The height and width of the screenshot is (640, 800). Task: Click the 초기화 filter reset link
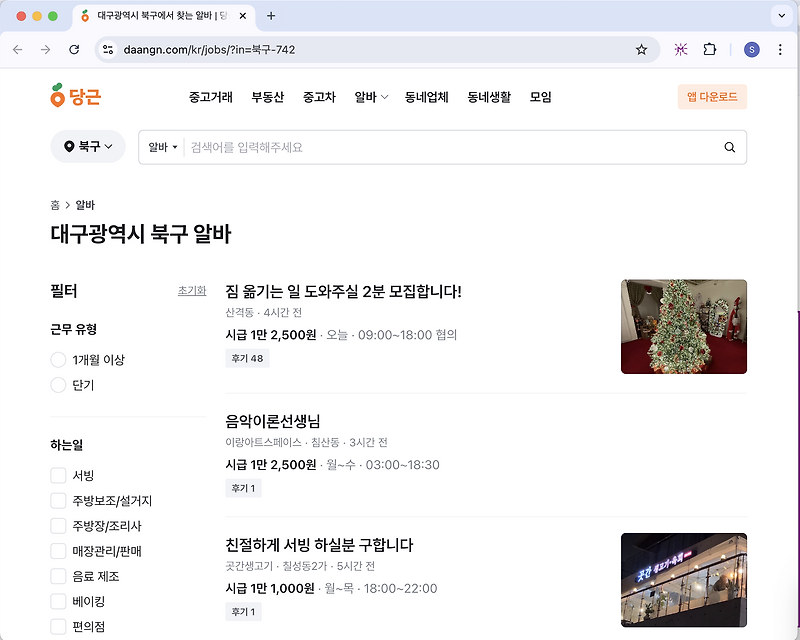pos(191,290)
